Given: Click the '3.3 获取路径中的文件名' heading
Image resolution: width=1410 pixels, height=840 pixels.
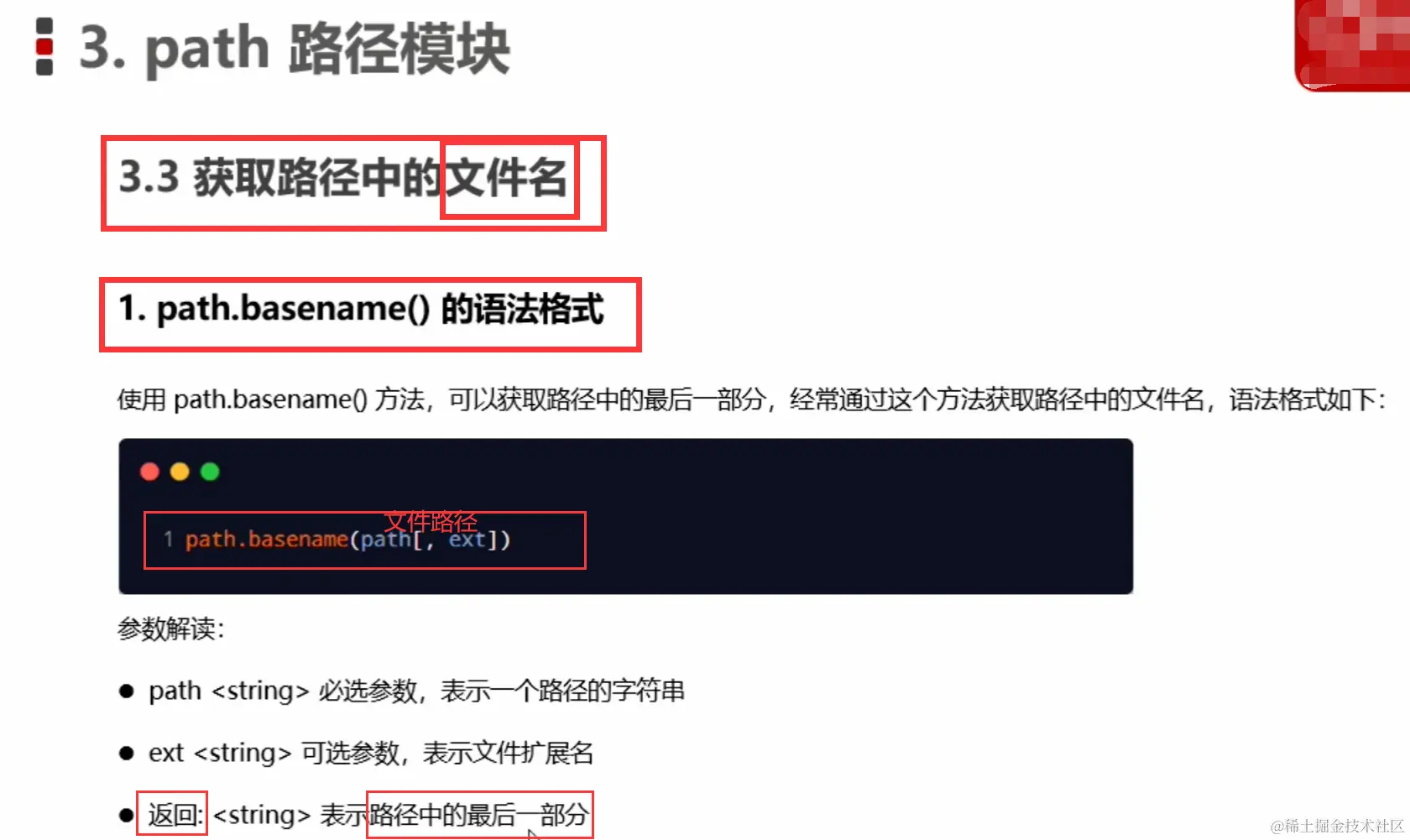Looking at the screenshot, I should 343,178.
